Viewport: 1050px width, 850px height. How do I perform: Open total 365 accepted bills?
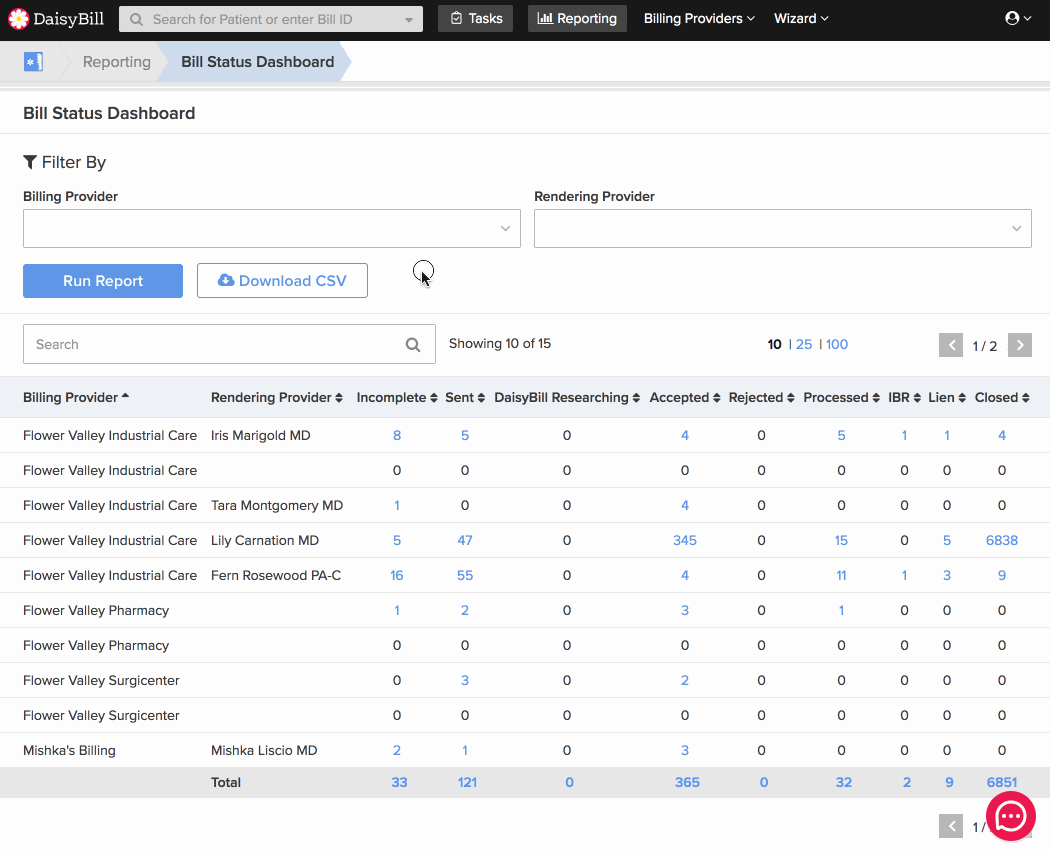pos(687,782)
